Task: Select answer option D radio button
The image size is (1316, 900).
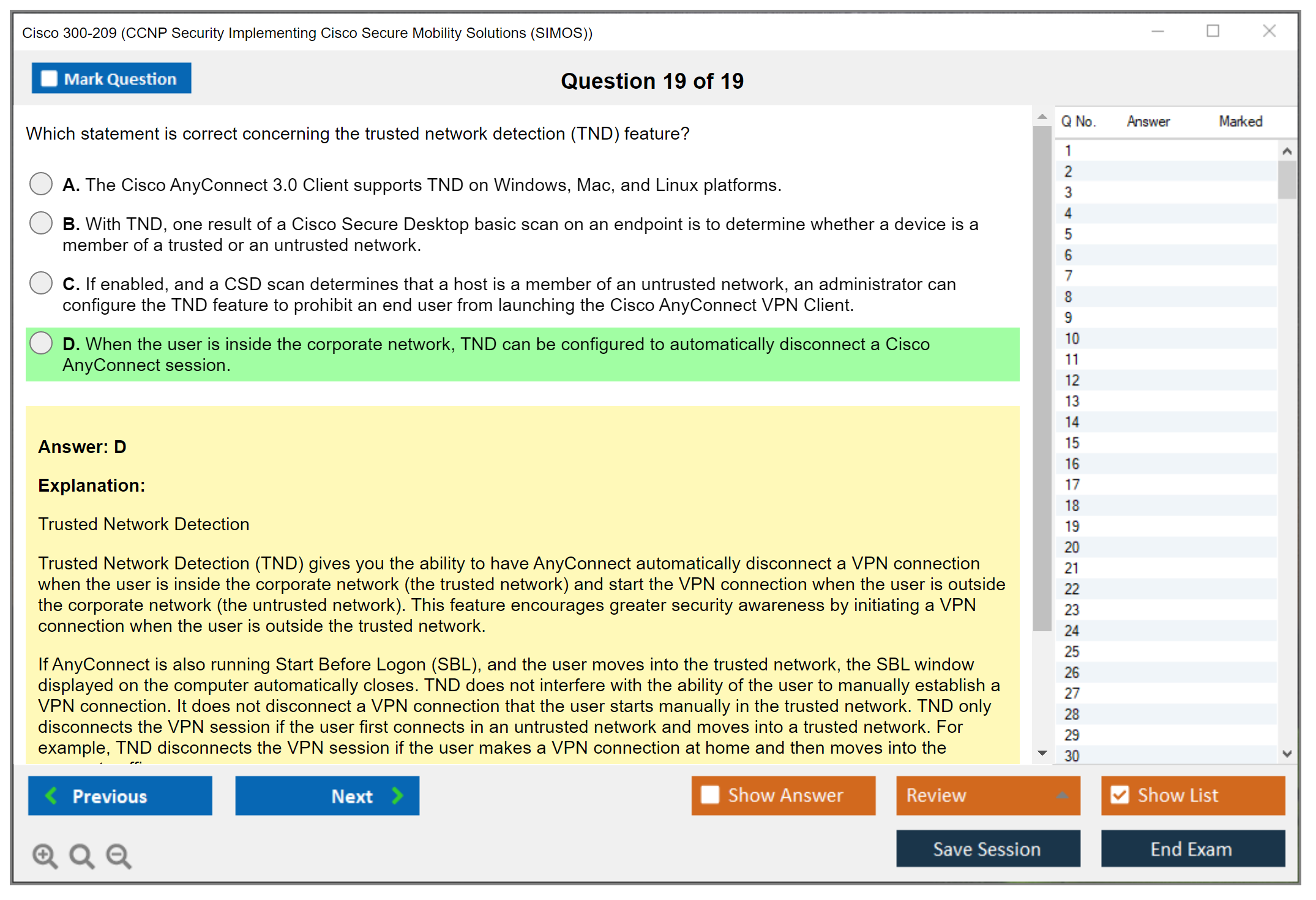Action: 41,343
